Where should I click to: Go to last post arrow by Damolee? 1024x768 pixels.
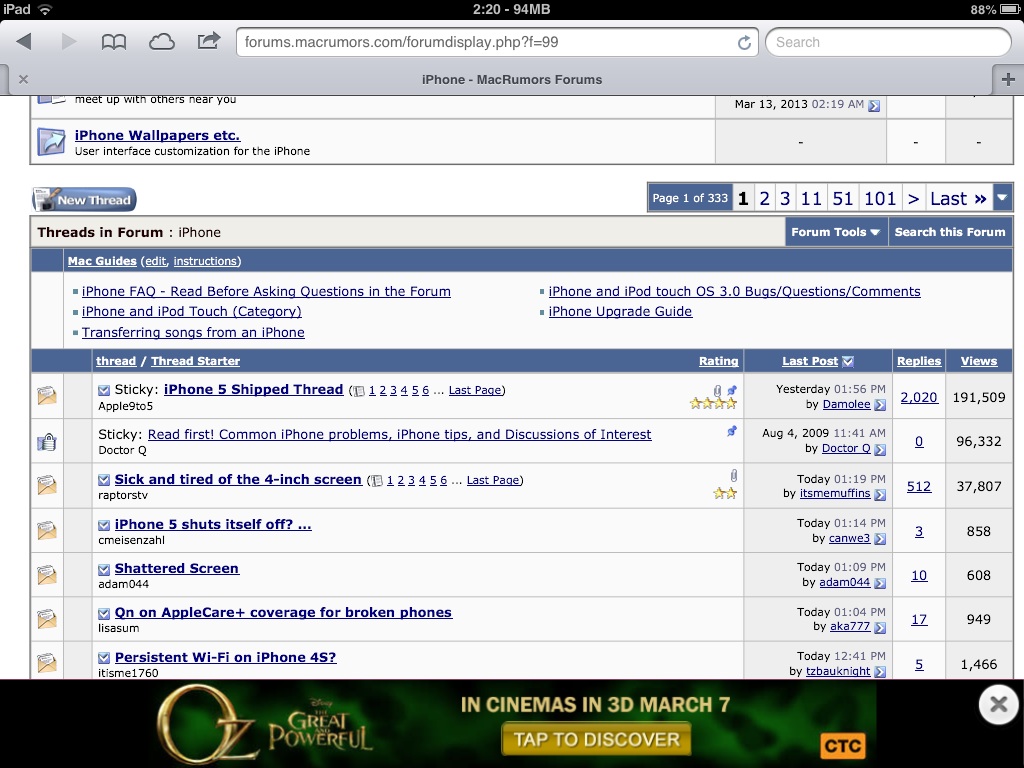880,405
